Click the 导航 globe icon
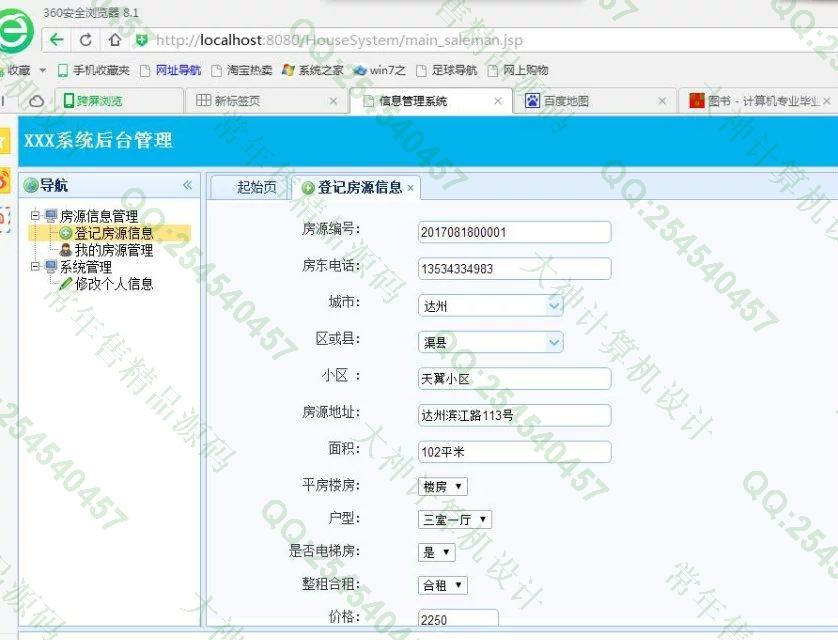This screenshot has width=838, height=640. coord(31,185)
